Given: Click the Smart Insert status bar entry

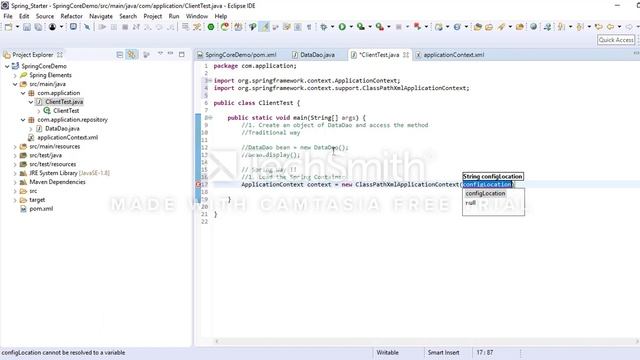Looking at the screenshot, I should click(443, 353).
